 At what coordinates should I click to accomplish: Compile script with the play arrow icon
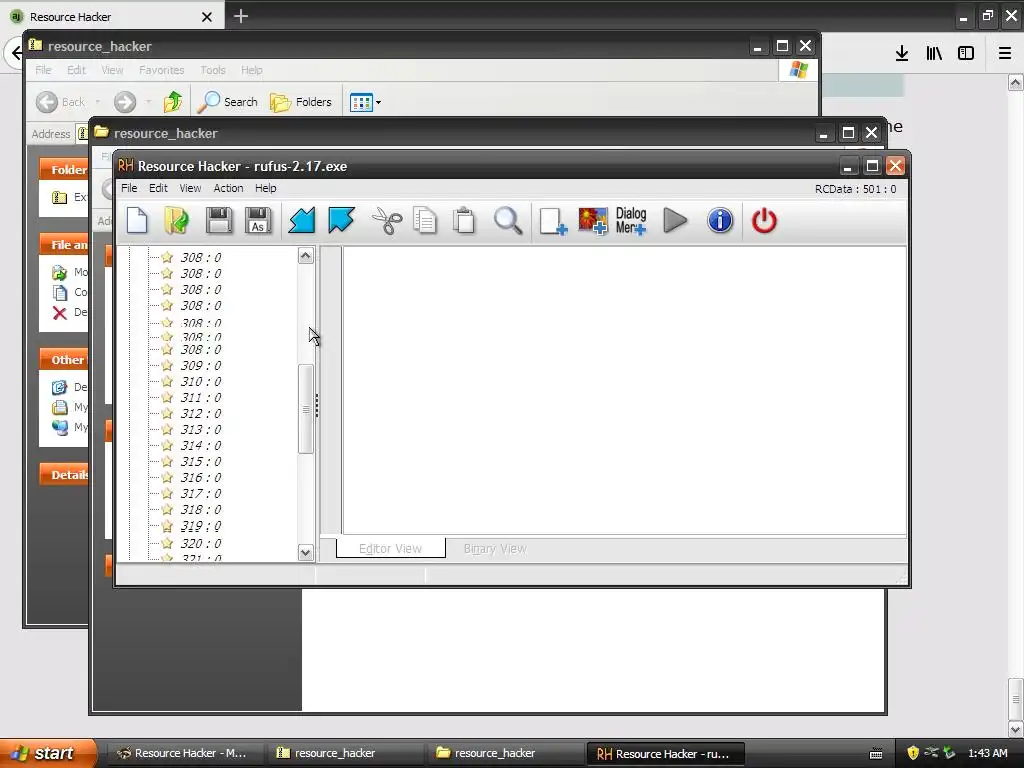(675, 220)
